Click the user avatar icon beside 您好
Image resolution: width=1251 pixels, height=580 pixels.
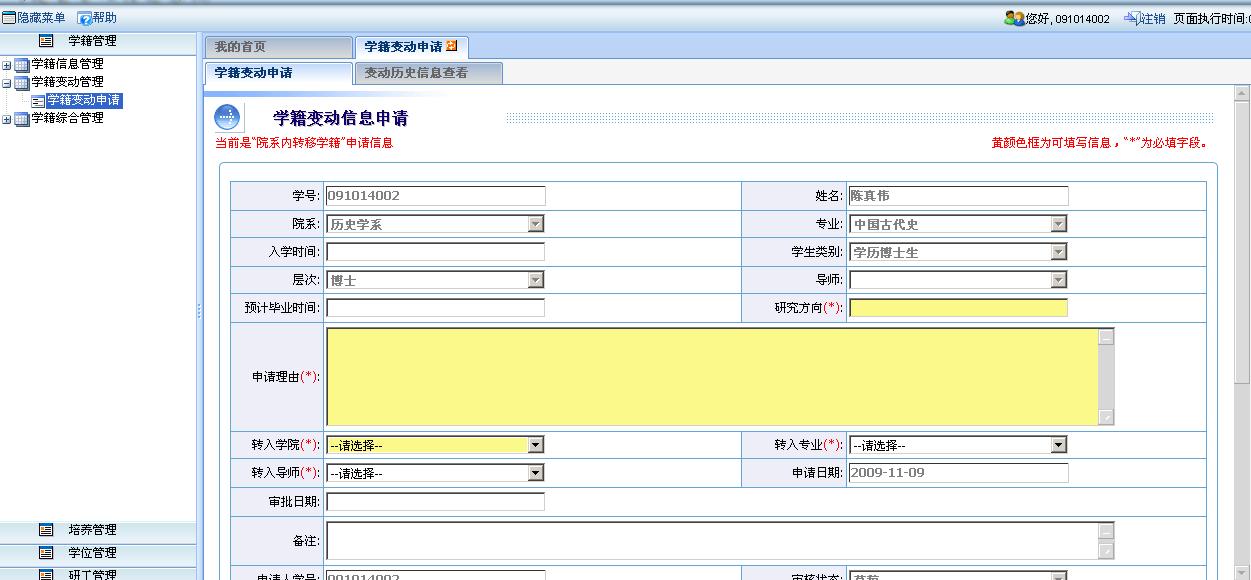click(x=1013, y=18)
